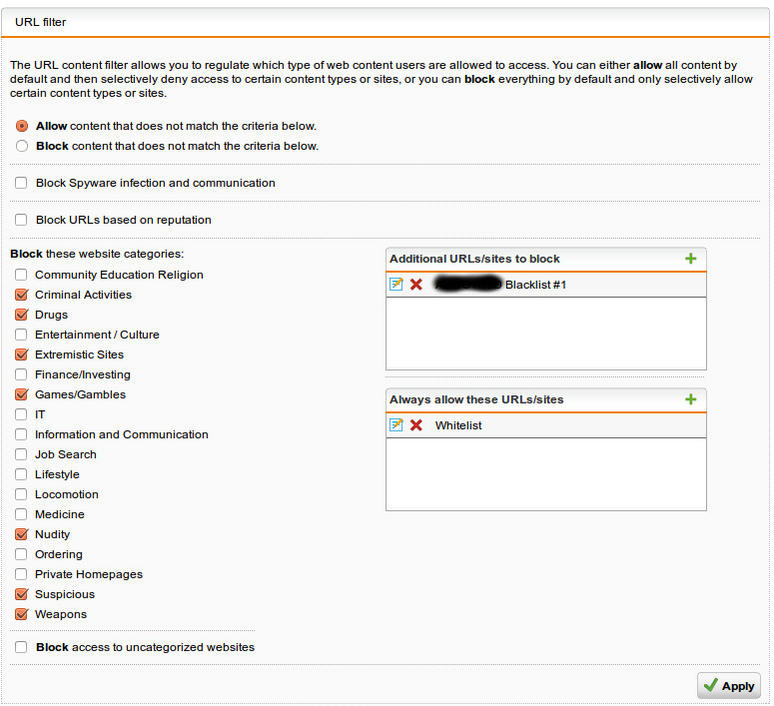The image size is (774, 706).
Task: Remove the Whitelist entry
Action: [416, 425]
